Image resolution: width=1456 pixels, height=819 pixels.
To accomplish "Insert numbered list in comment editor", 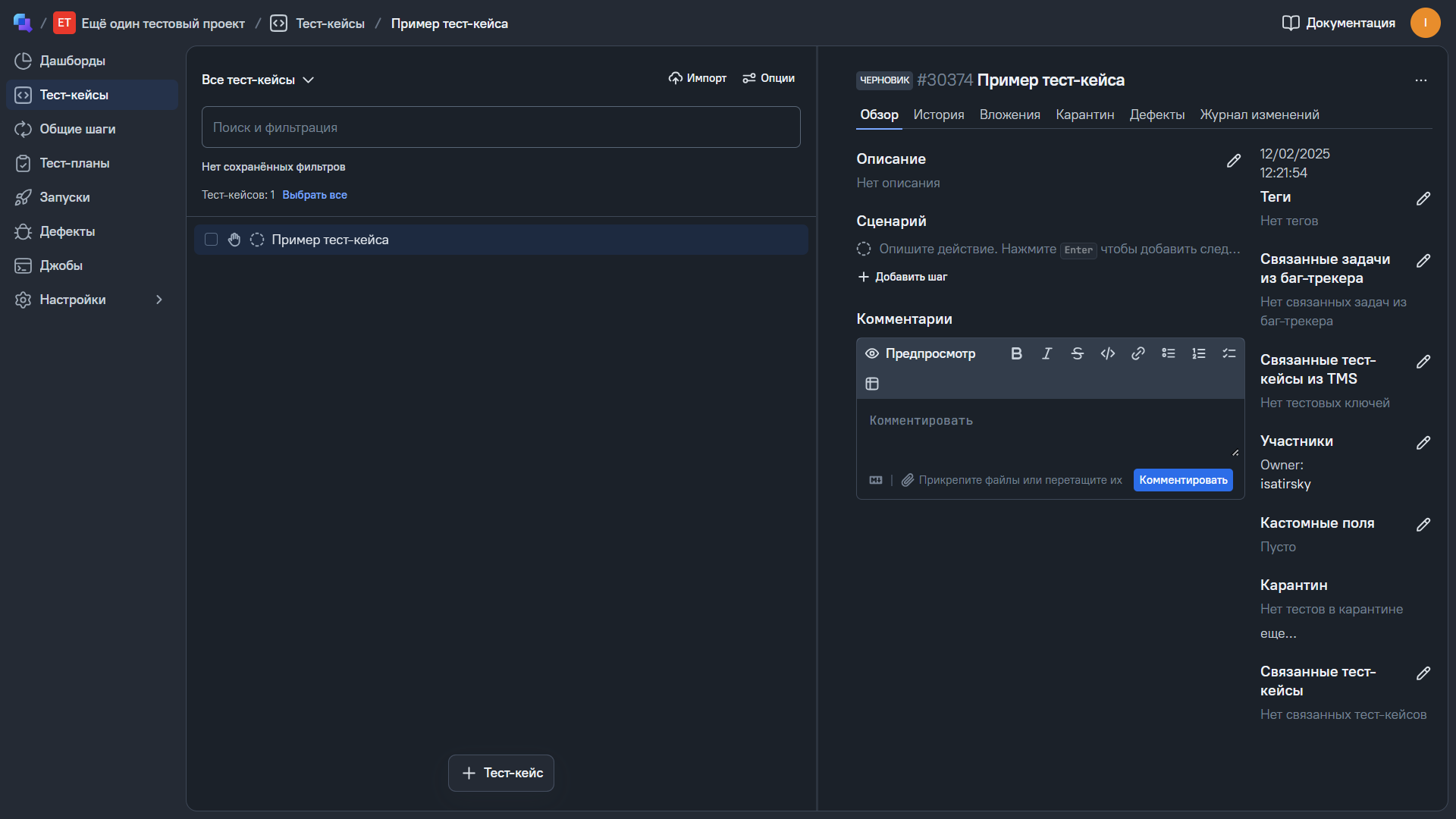I will point(1198,353).
